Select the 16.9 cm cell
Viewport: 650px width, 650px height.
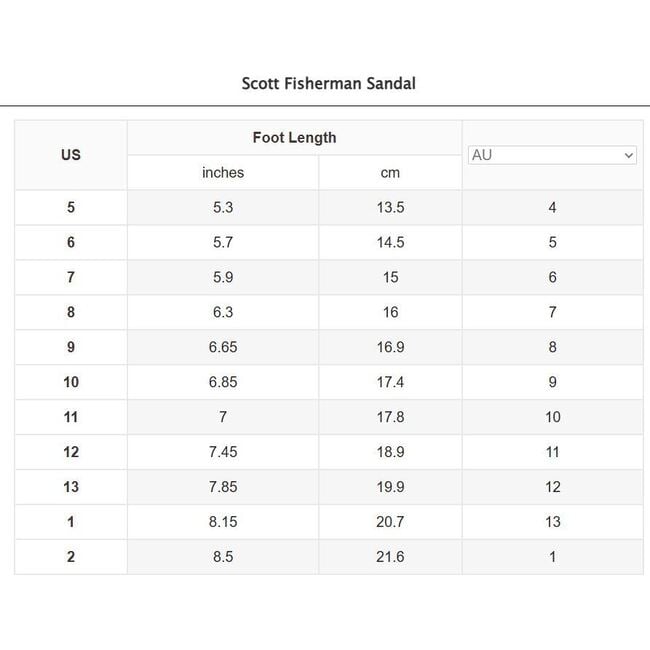(390, 347)
